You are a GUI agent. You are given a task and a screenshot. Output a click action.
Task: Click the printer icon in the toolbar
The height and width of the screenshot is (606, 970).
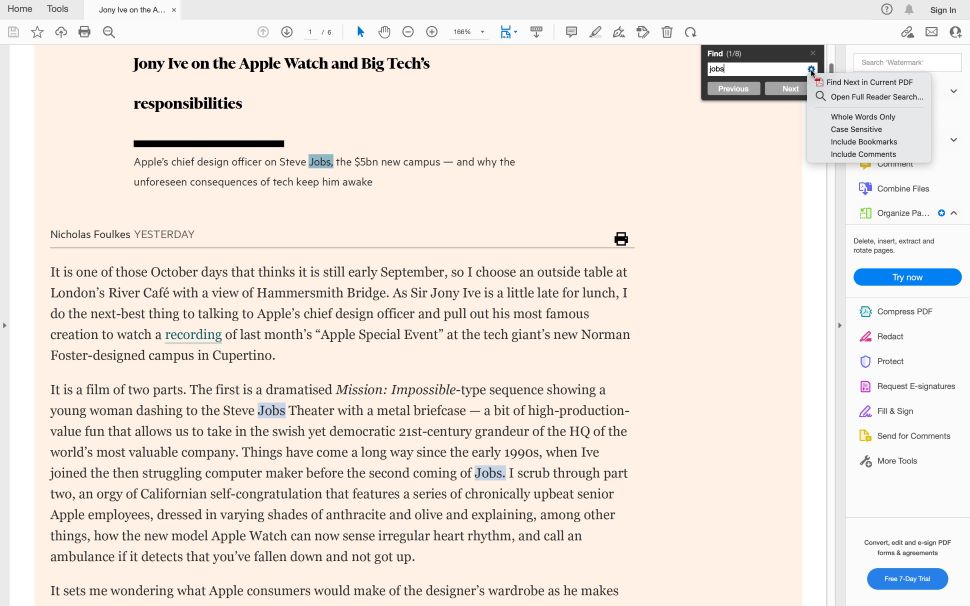(84, 32)
